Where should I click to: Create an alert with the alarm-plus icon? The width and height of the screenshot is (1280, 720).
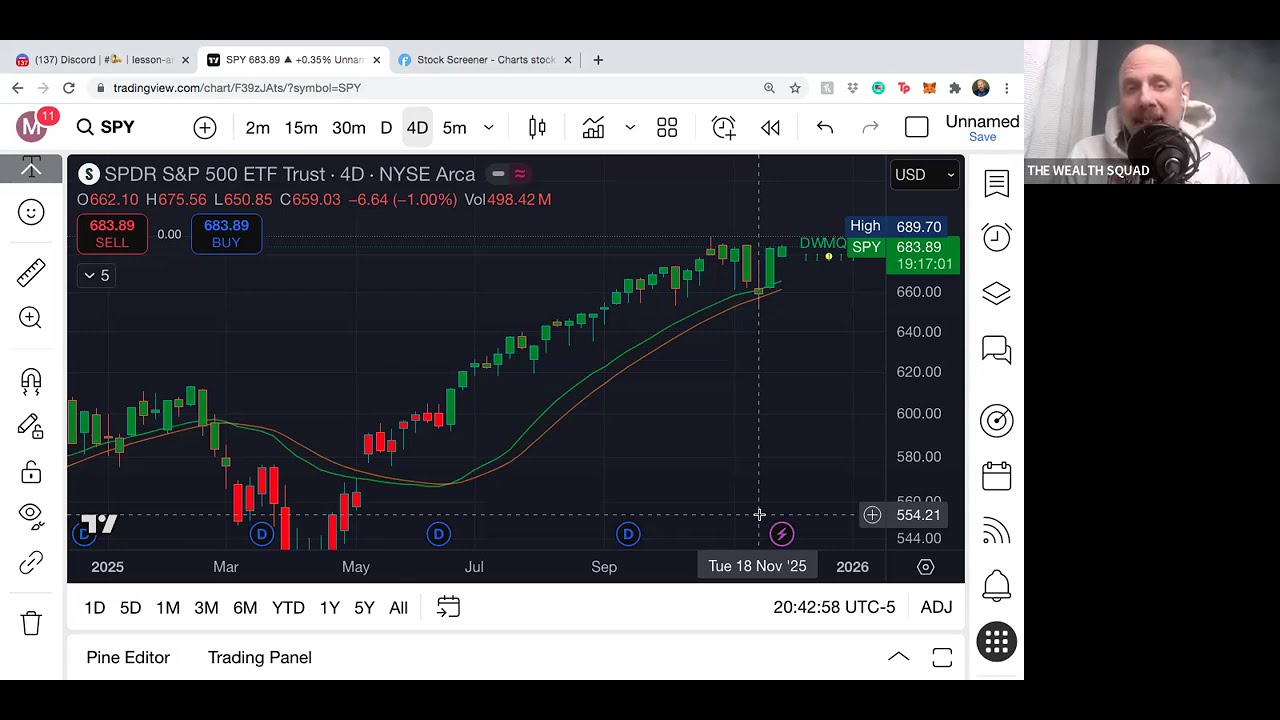coord(723,127)
